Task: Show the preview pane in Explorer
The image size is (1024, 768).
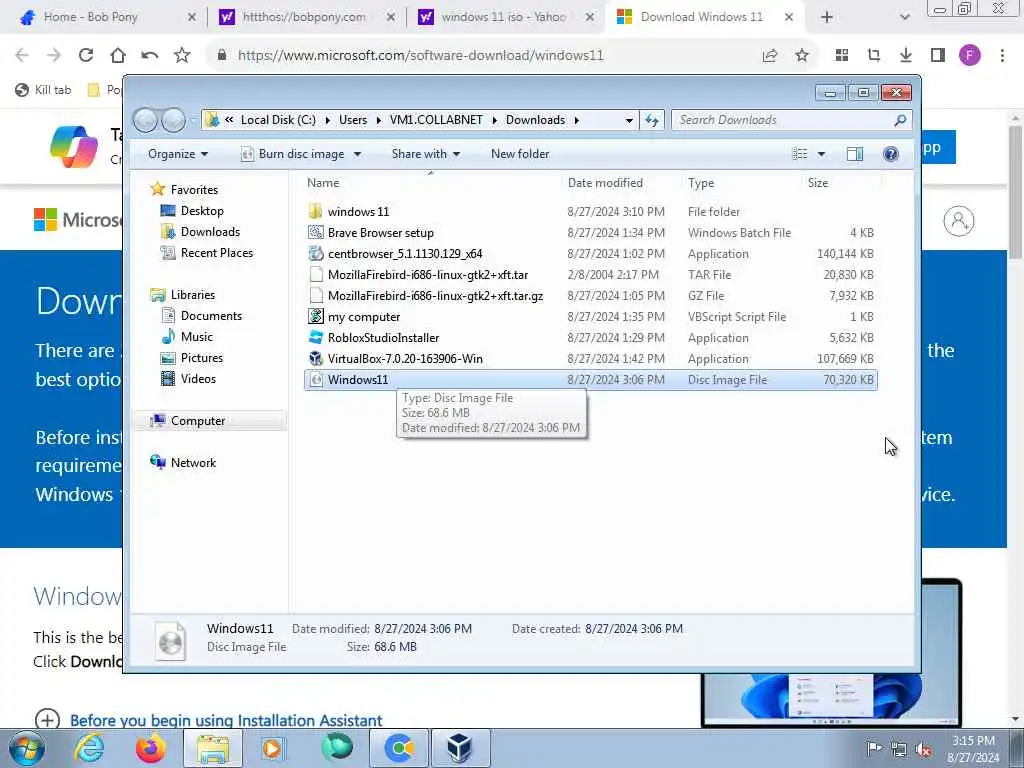Action: pyautogui.click(x=855, y=154)
